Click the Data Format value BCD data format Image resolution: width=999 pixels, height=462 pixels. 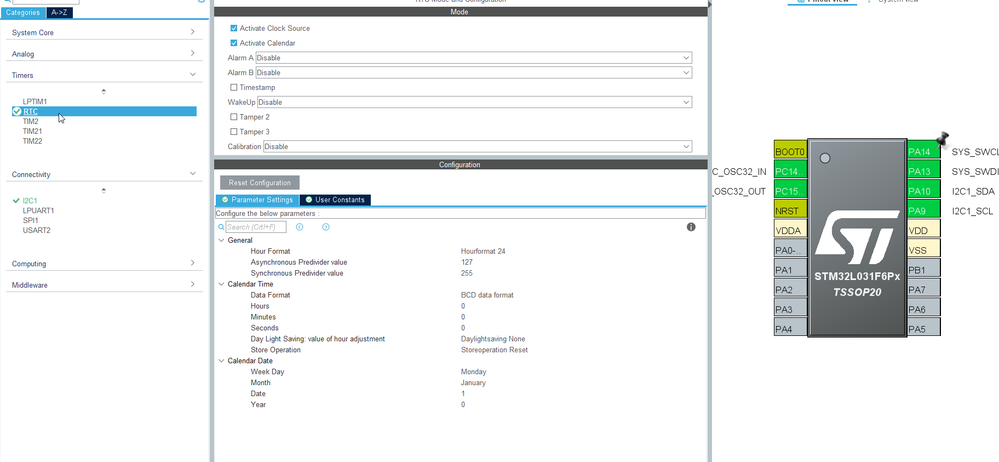click(487, 295)
